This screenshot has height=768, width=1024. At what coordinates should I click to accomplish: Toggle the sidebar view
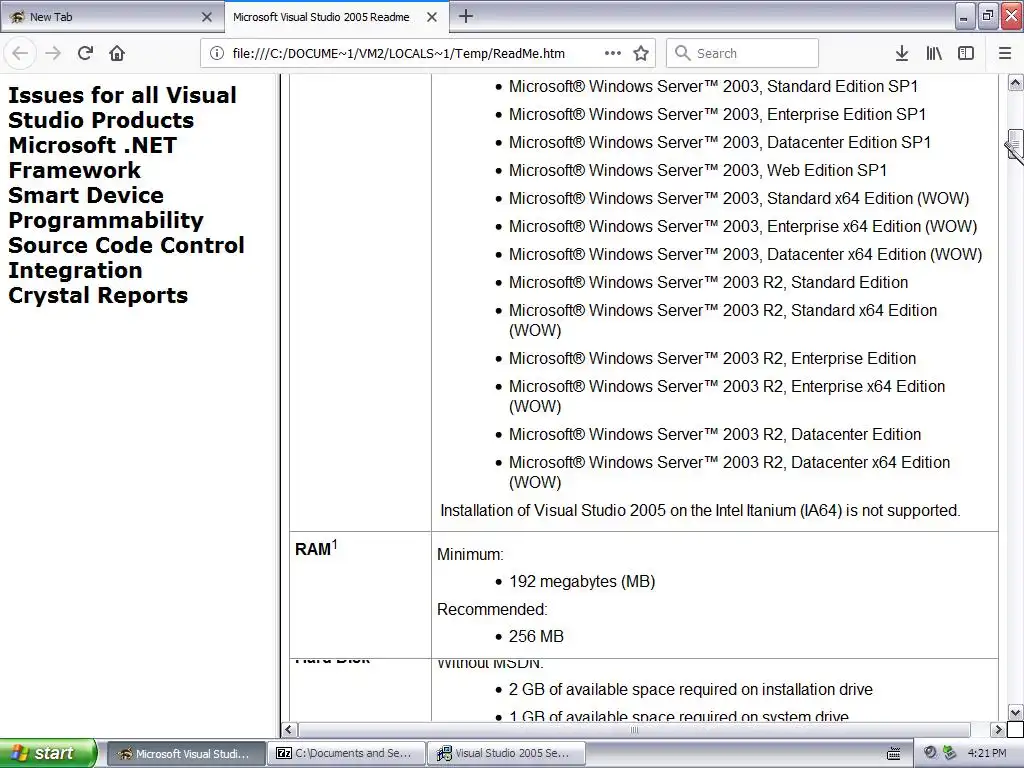[x=966, y=53]
